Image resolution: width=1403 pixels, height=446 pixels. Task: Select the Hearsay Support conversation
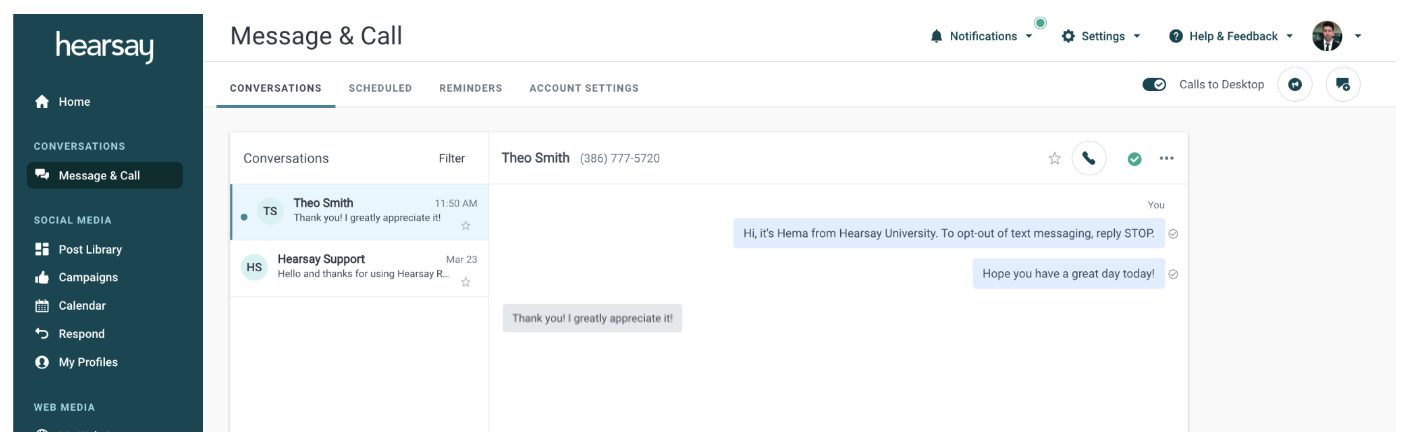point(359,268)
